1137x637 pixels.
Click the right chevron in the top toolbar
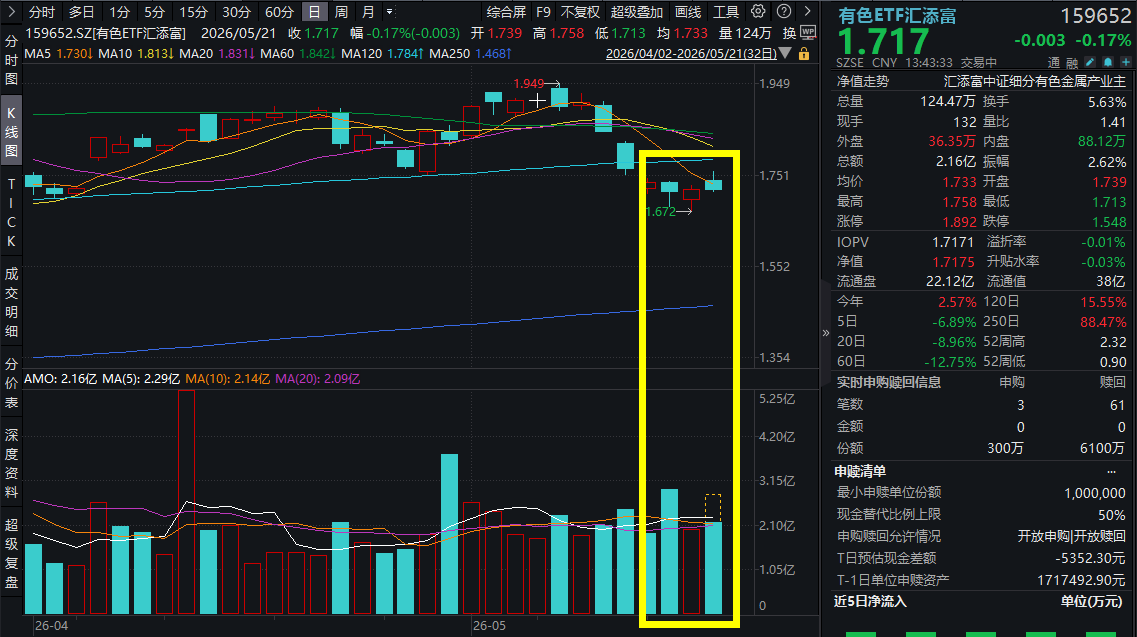[x=807, y=11]
